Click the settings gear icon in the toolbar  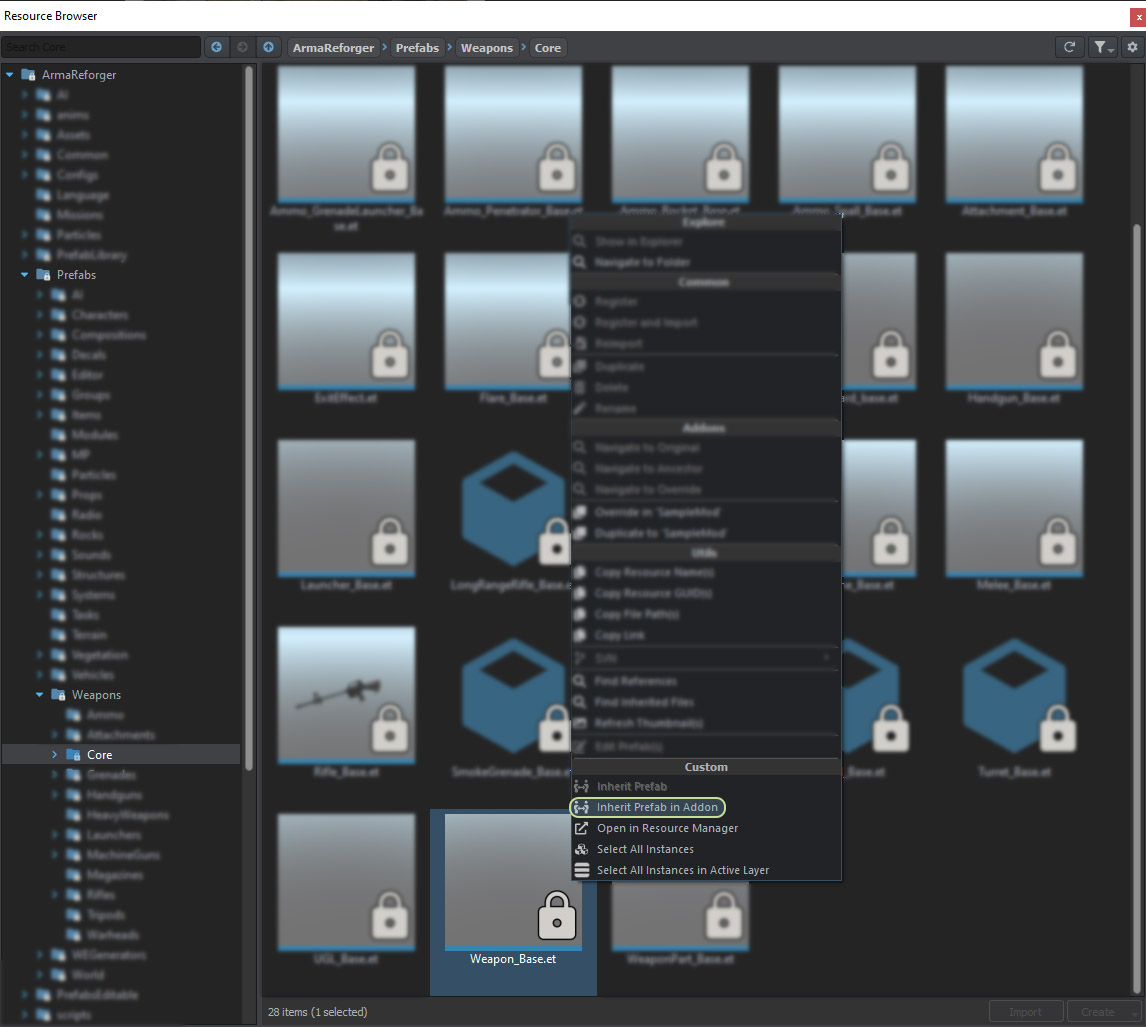point(1132,47)
